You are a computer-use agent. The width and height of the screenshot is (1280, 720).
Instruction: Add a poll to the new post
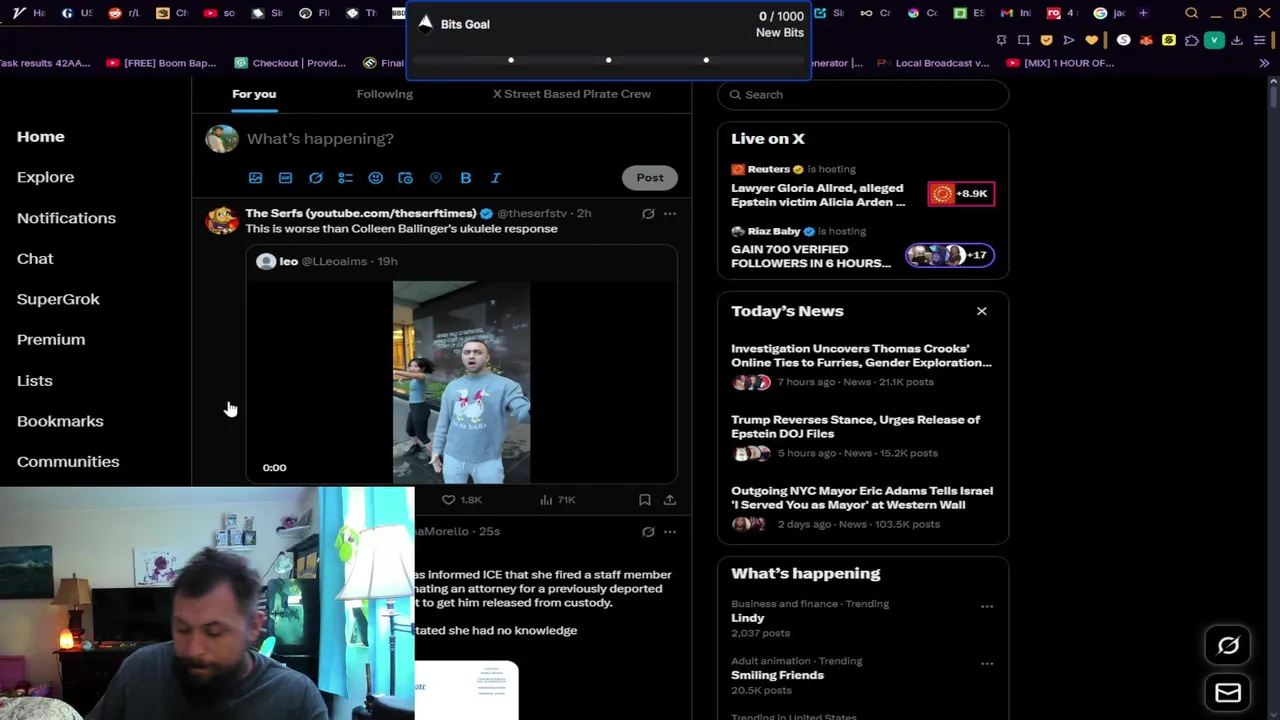[x=345, y=178]
